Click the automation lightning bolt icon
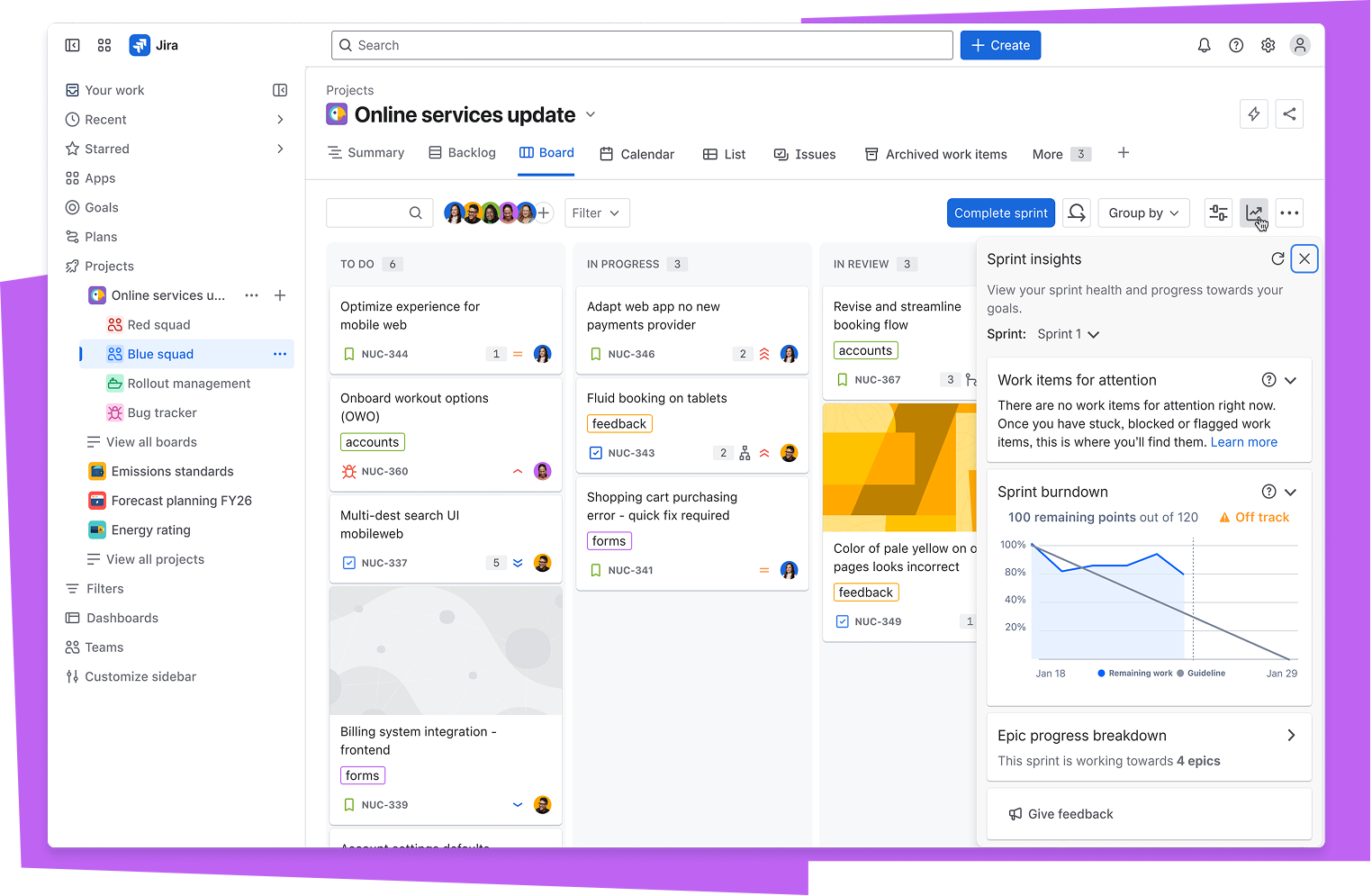Image resolution: width=1372 pixels, height=896 pixels. pyautogui.click(x=1254, y=114)
